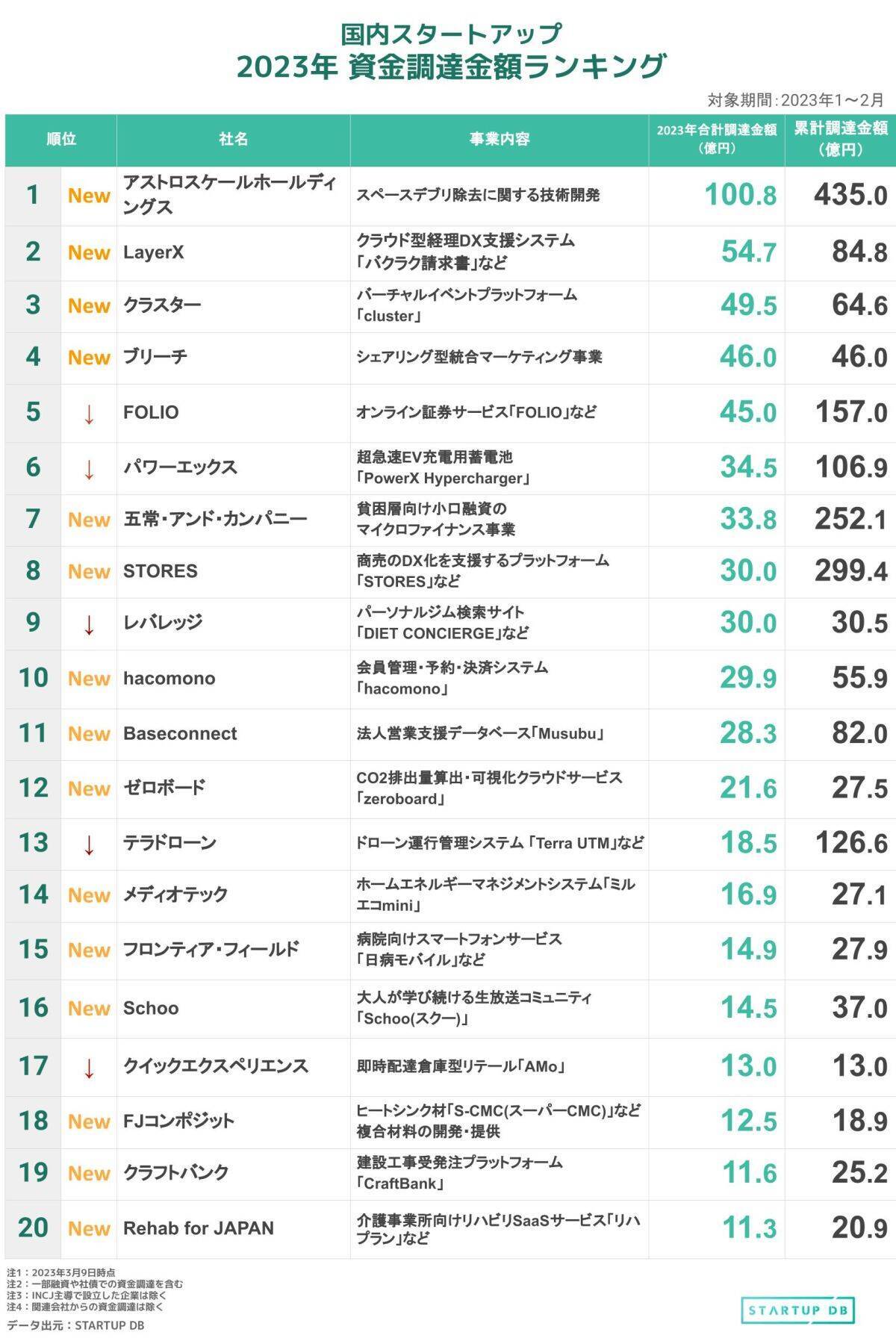Click the down arrow beside レバレッジ
896x1344 pixels.
pos(89,625)
